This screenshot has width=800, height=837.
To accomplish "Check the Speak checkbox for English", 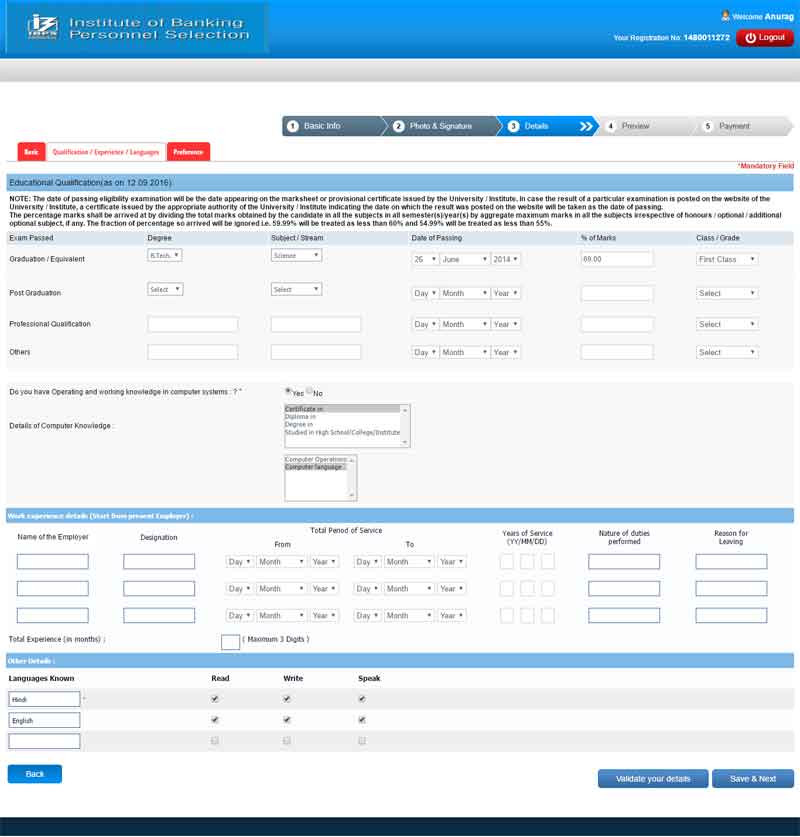I will (362, 720).
